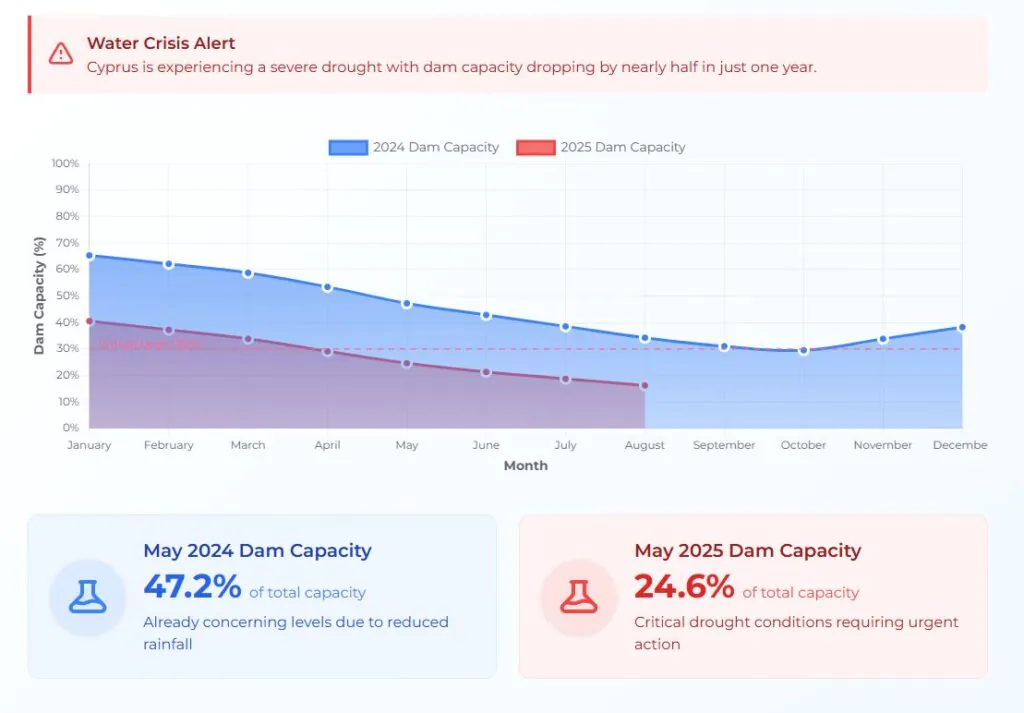1024x713 pixels.
Task: Click the May 2024 Dam Capacity card title
Action: [x=257, y=550]
